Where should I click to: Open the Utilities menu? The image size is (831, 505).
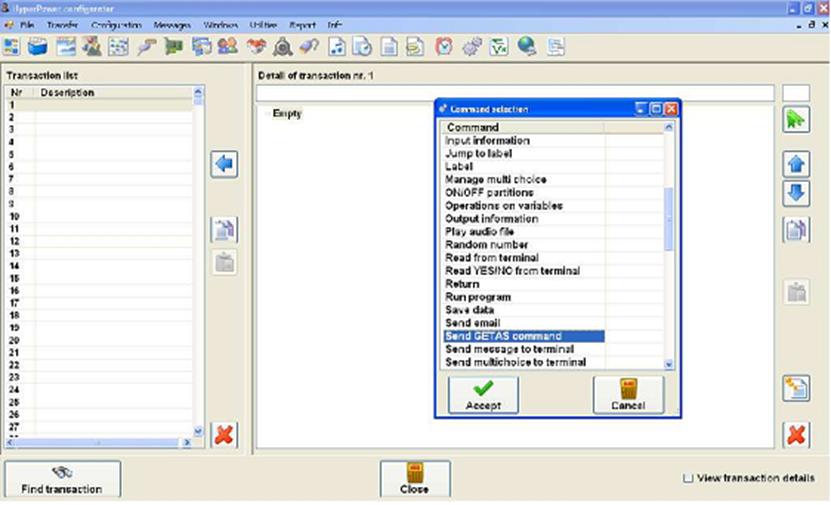click(264, 24)
